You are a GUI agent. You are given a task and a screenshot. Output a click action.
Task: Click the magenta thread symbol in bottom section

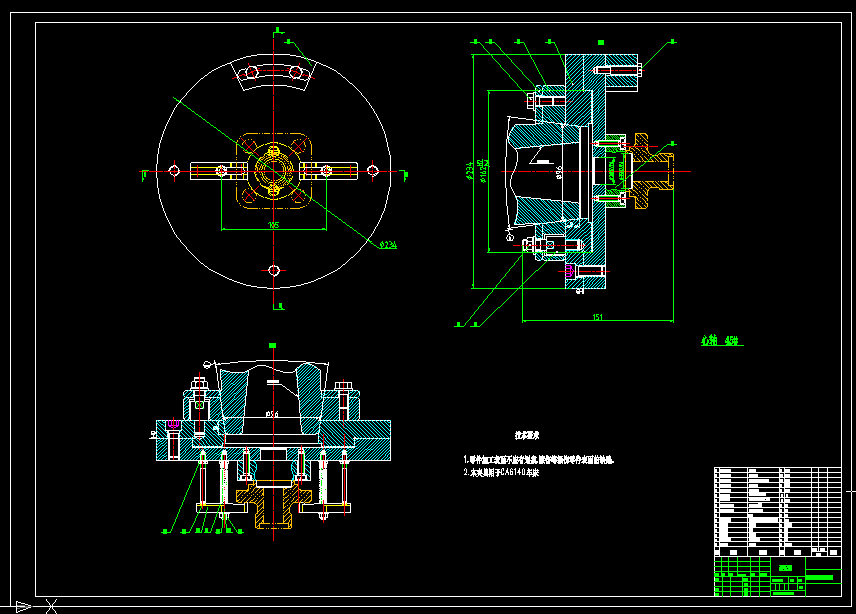(173, 424)
